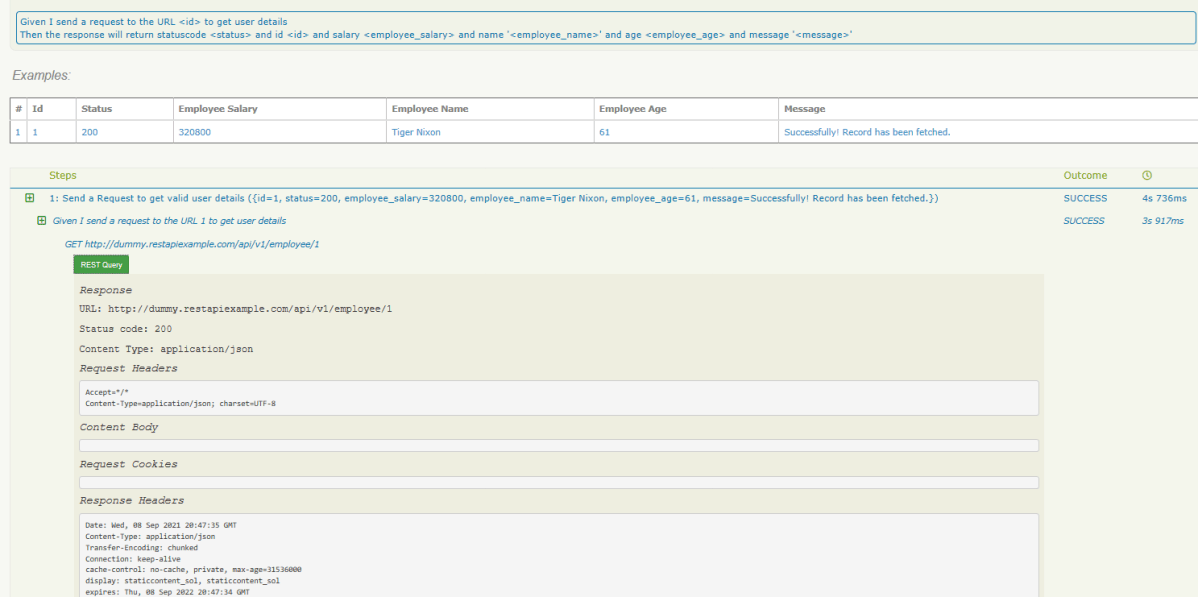
Task: Click the clock duration icon in Steps header
Action: tap(1146, 176)
